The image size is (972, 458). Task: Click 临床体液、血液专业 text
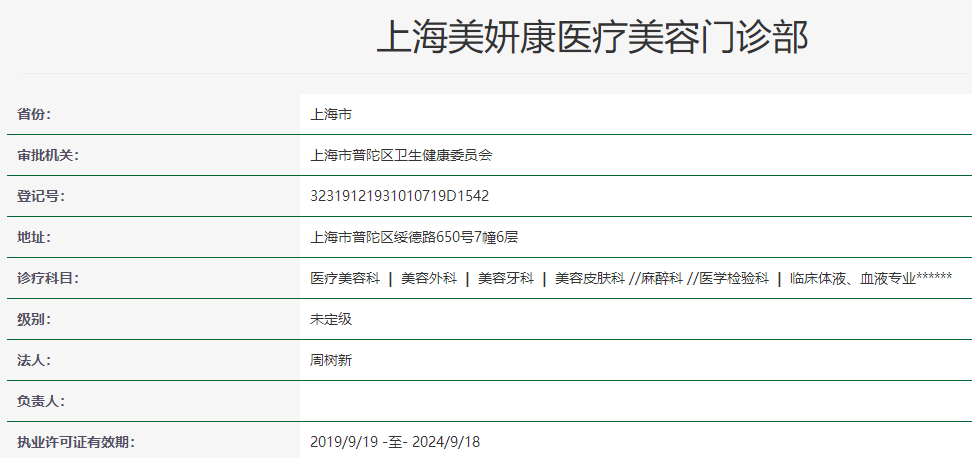click(853, 278)
